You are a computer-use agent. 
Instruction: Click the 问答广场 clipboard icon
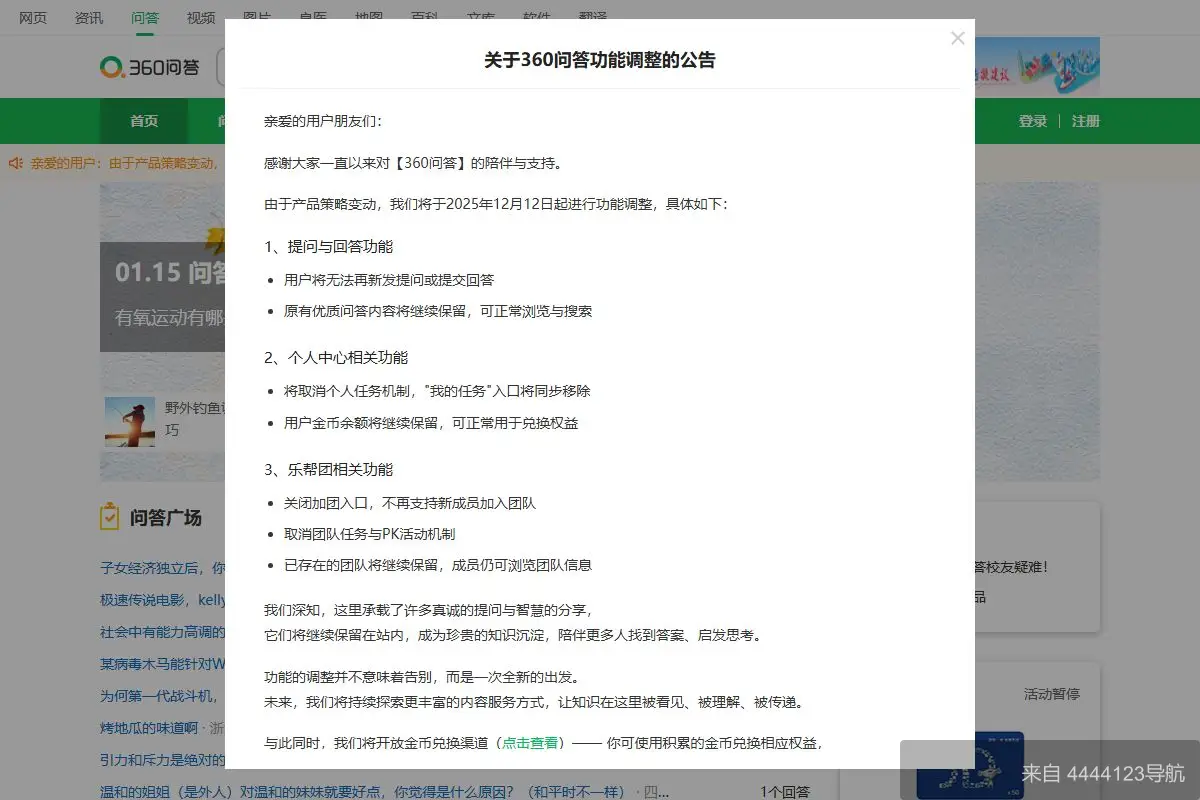coord(108,515)
